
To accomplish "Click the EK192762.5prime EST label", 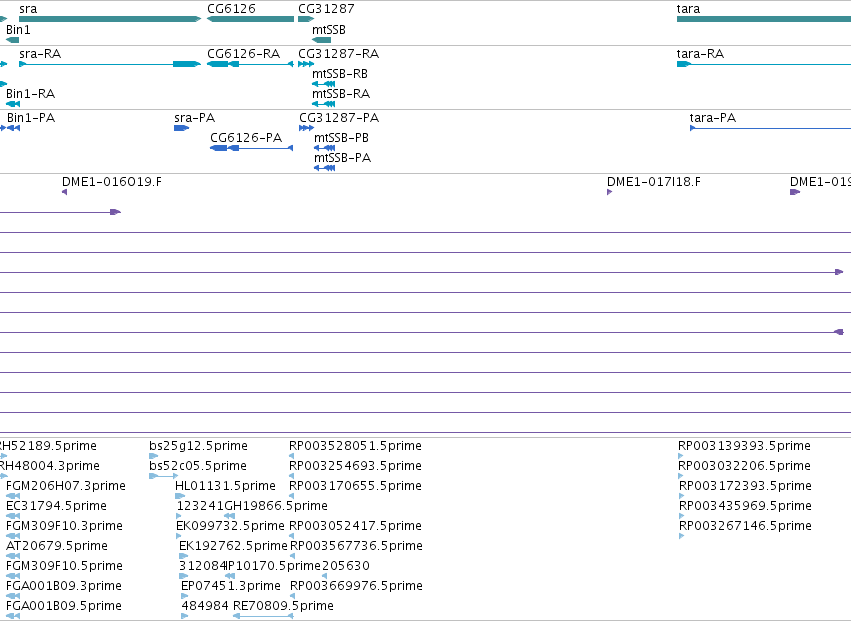I will (233, 546).
